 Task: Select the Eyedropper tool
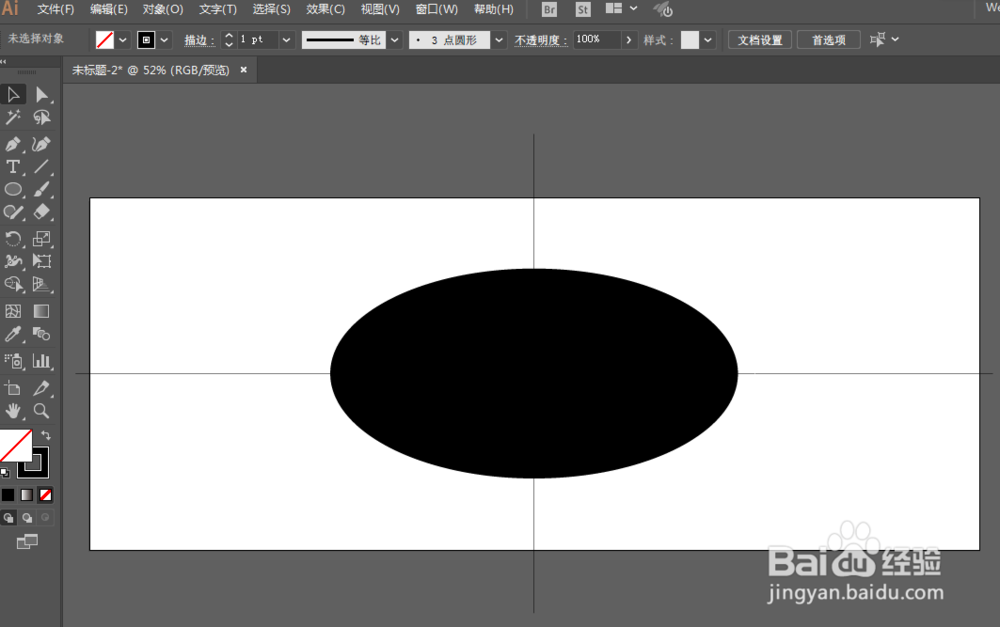pyautogui.click(x=13, y=334)
